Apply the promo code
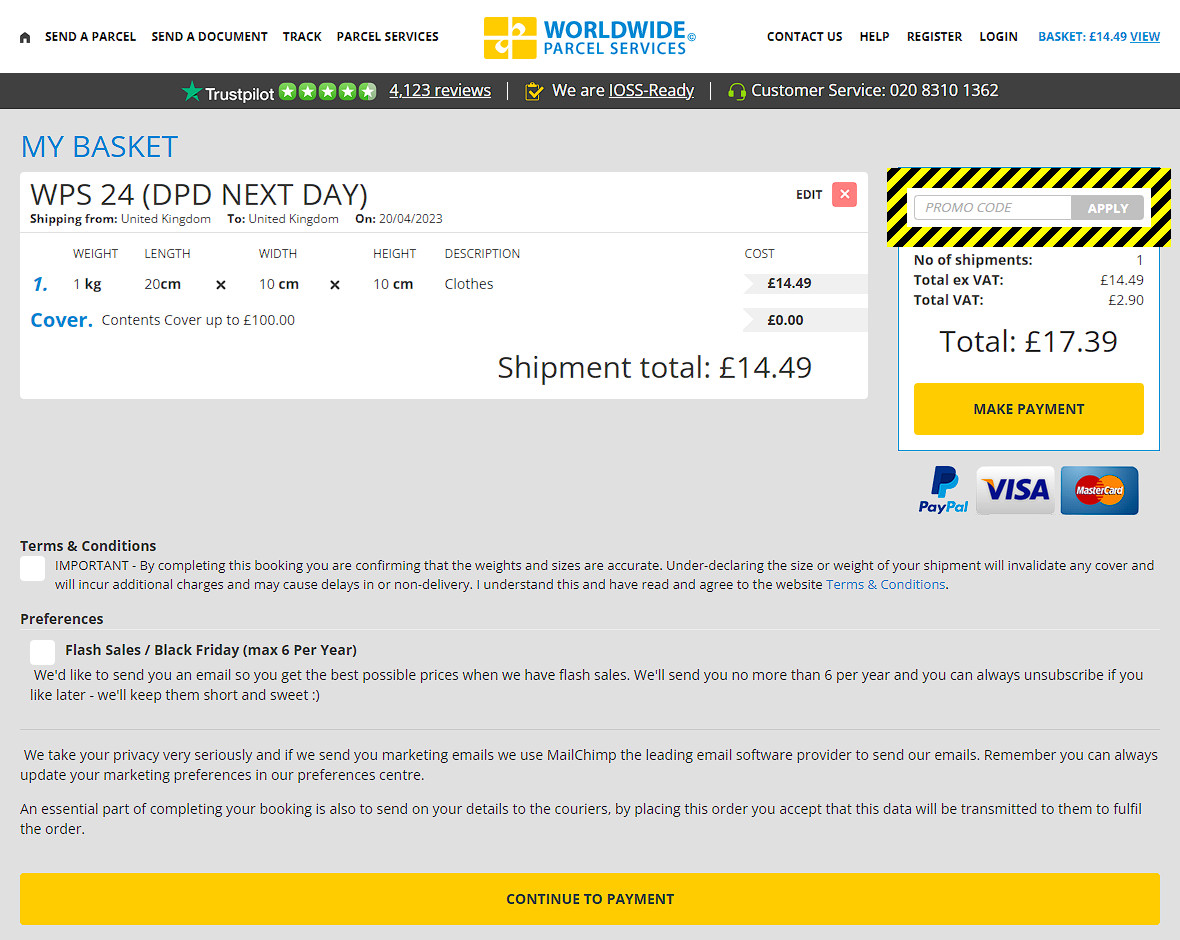 click(x=1107, y=208)
